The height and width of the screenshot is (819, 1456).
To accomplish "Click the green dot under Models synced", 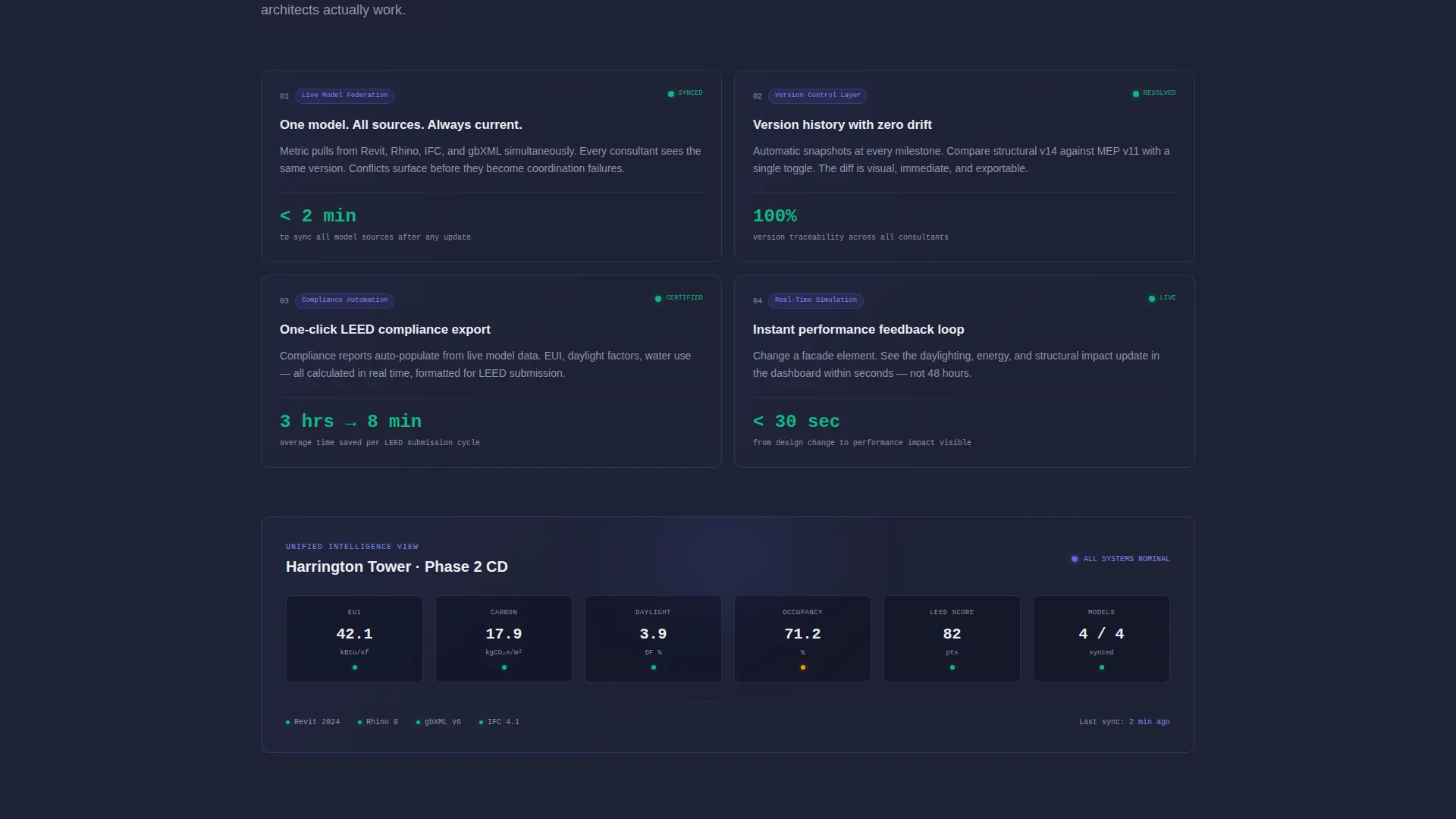I will coord(1101,667).
